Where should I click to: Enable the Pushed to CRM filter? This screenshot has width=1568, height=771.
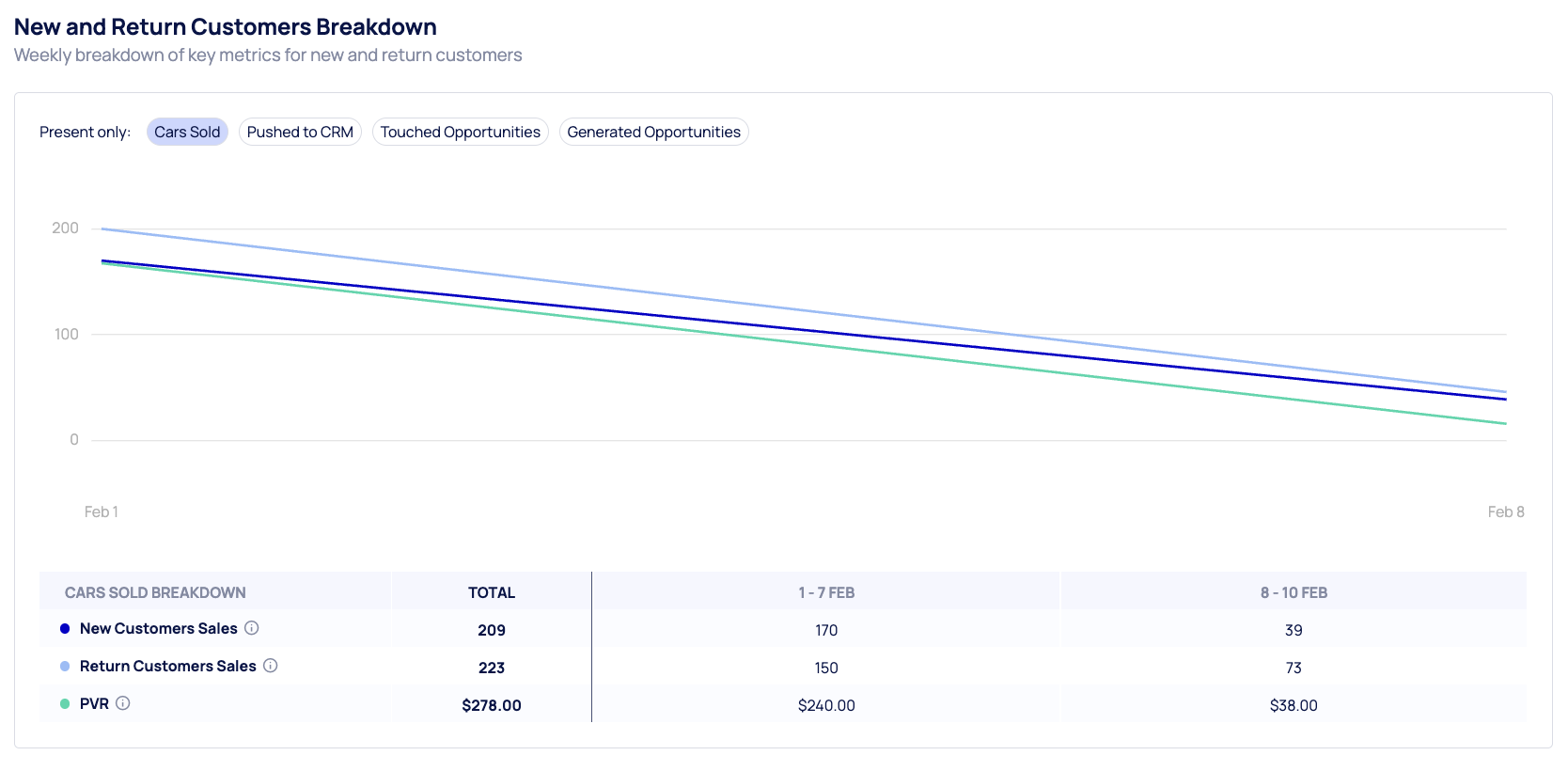[300, 133]
